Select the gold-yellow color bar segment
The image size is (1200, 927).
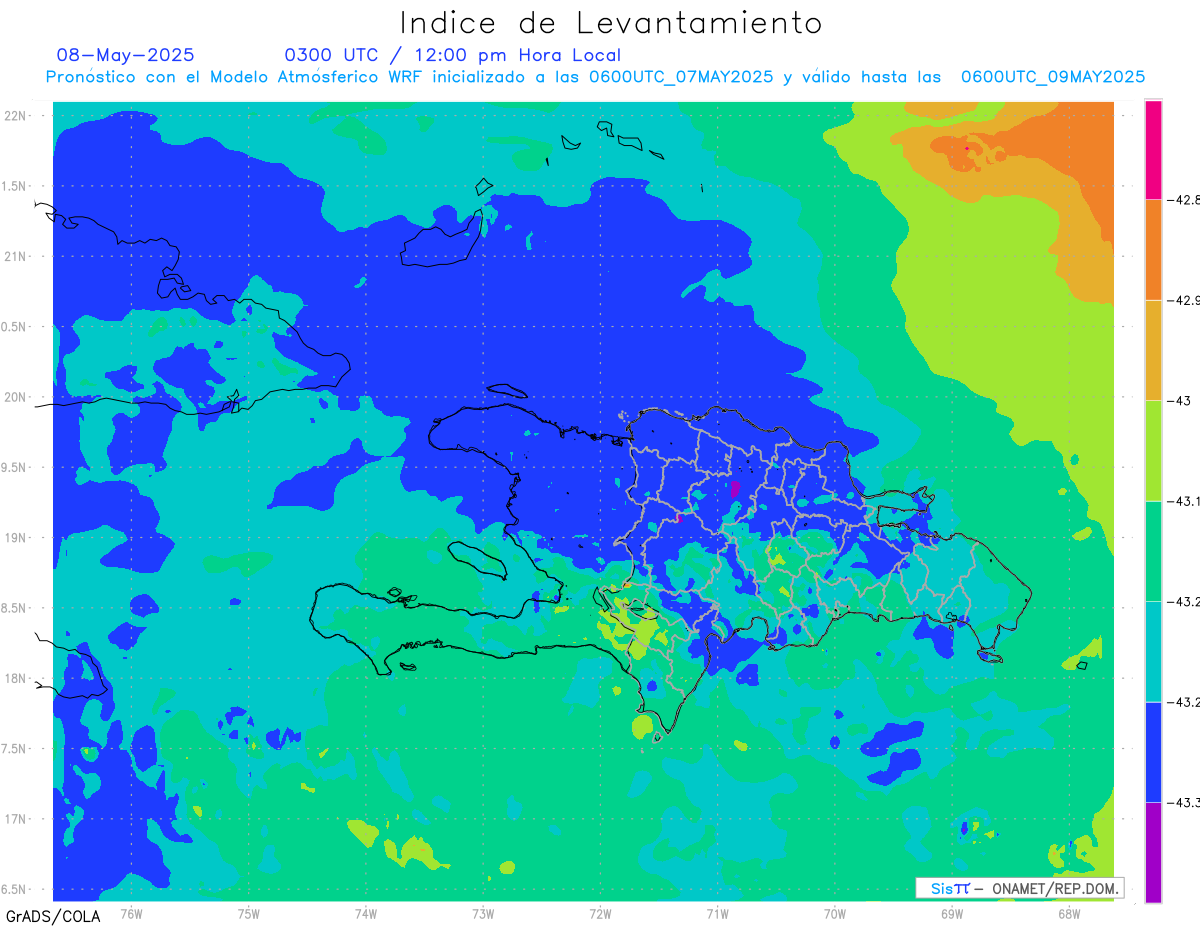pyautogui.click(x=1153, y=350)
